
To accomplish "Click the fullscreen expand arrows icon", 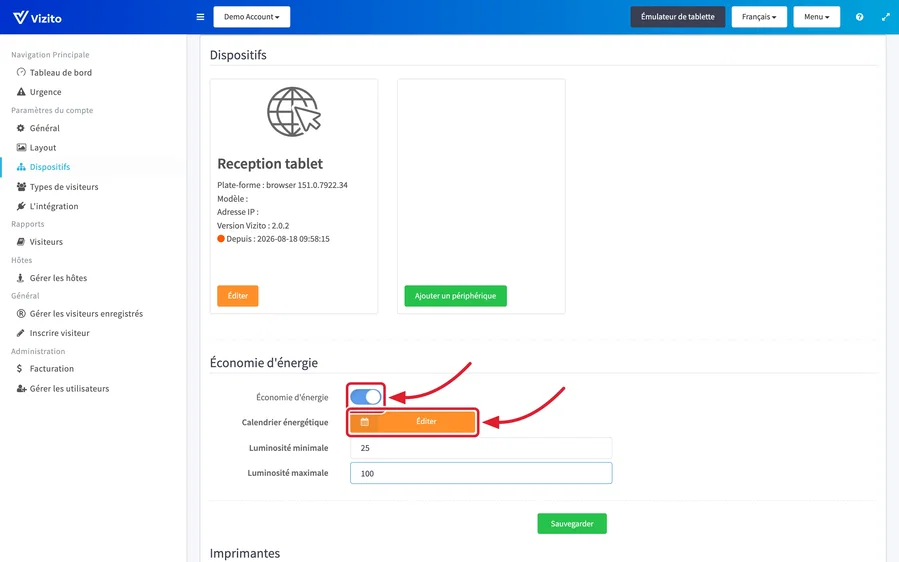I will coord(885,17).
